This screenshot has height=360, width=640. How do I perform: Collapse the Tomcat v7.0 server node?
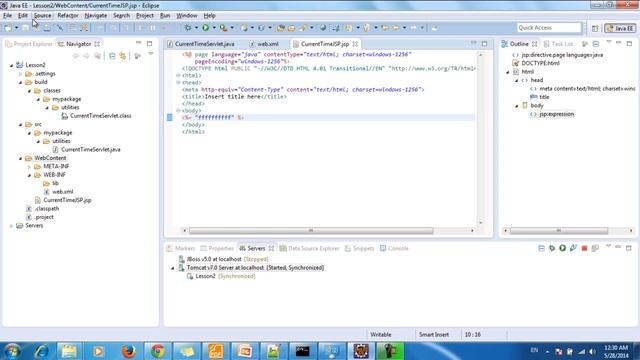[x=173, y=268]
